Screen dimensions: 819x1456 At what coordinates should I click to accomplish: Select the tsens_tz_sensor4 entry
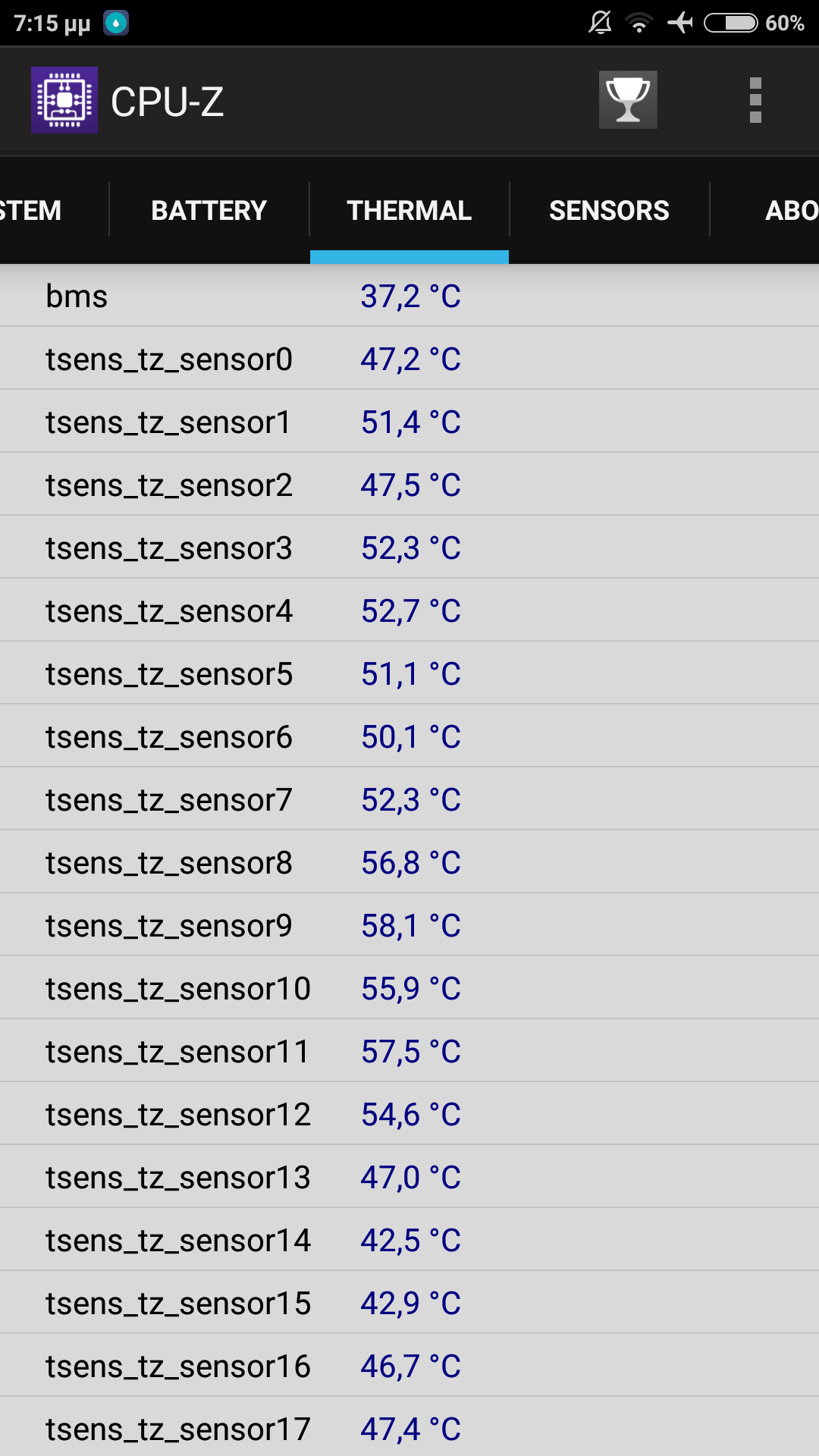(x=409, y=611)
